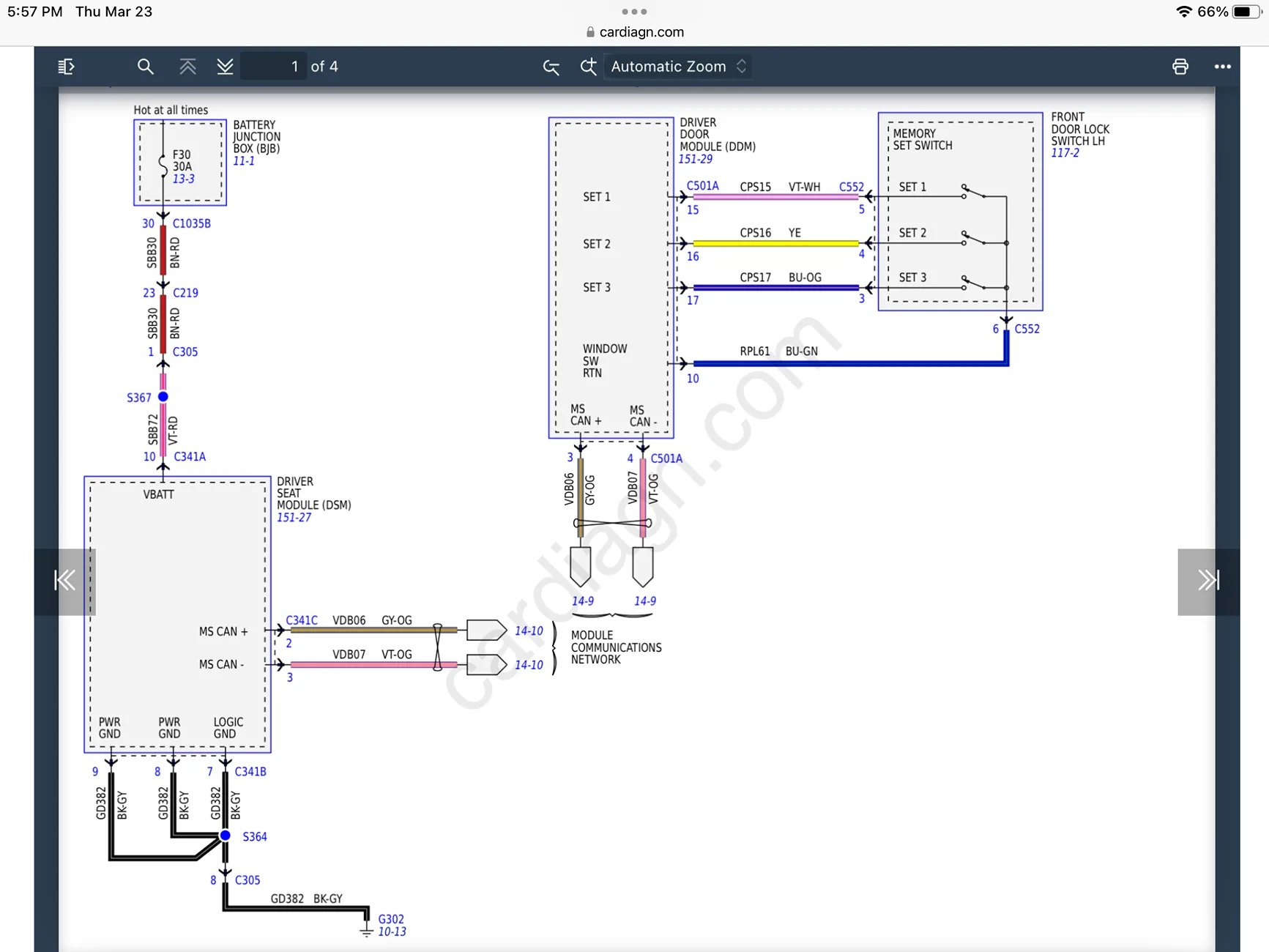Viewport: 1269px width, 952px height.
Task: Zoom out of the diagram
Action: (x=551, y=67)
